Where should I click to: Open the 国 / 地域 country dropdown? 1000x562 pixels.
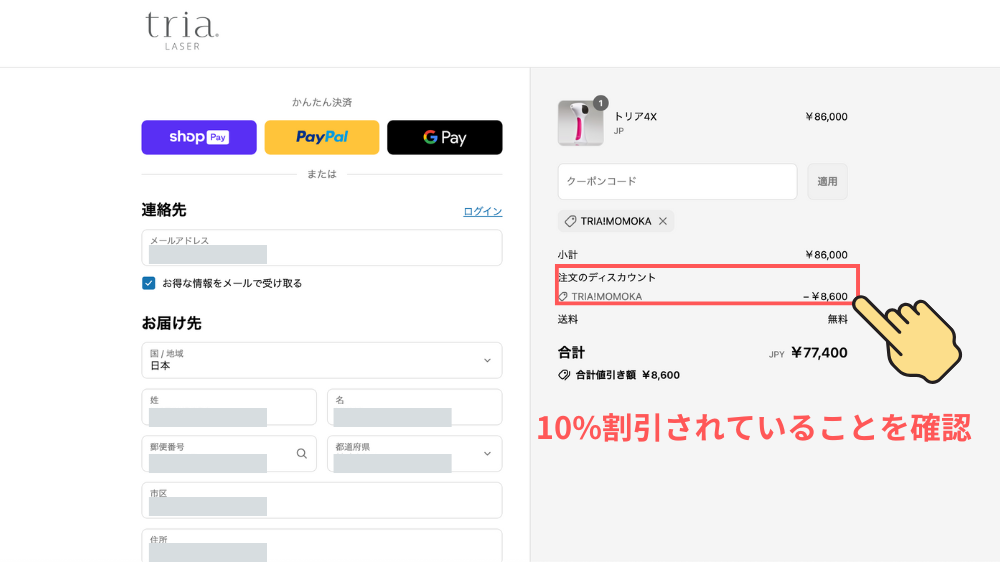[x=322, y=360]
